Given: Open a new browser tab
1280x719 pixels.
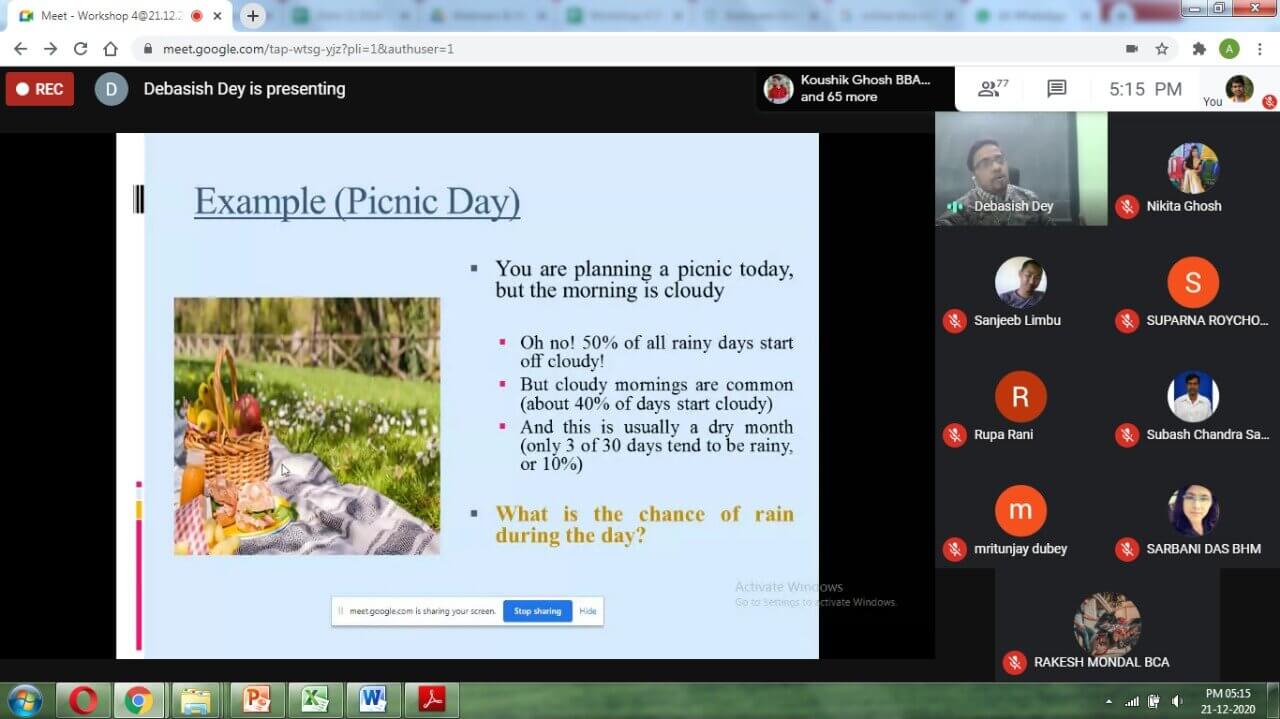Looking at the screenshot, I should coord(253,16).
